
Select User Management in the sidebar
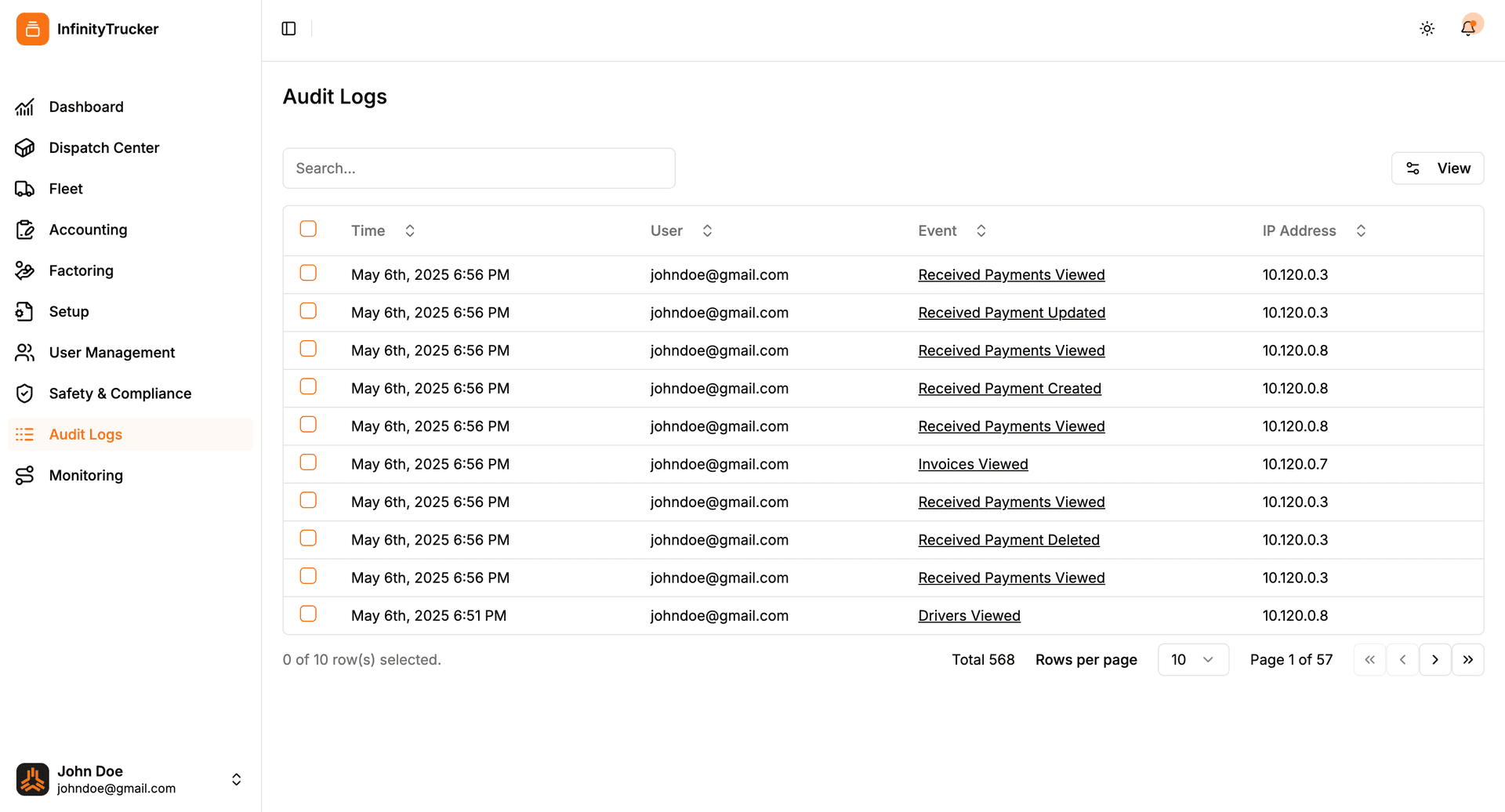tap(112, 352)
